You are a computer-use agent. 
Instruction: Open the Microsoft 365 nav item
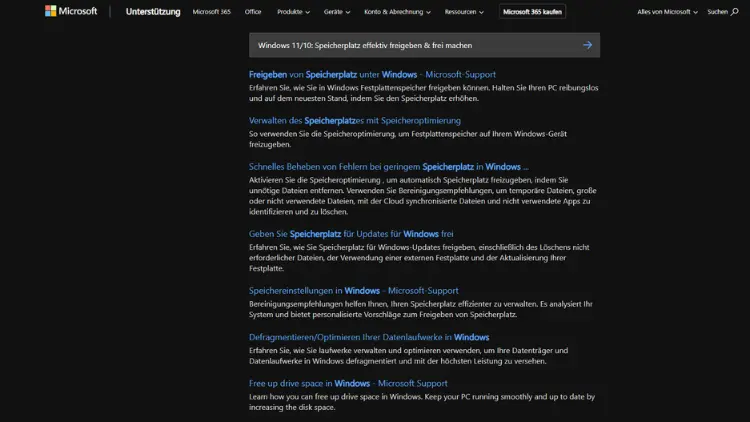pyautogui.click(x=211, y=11)
